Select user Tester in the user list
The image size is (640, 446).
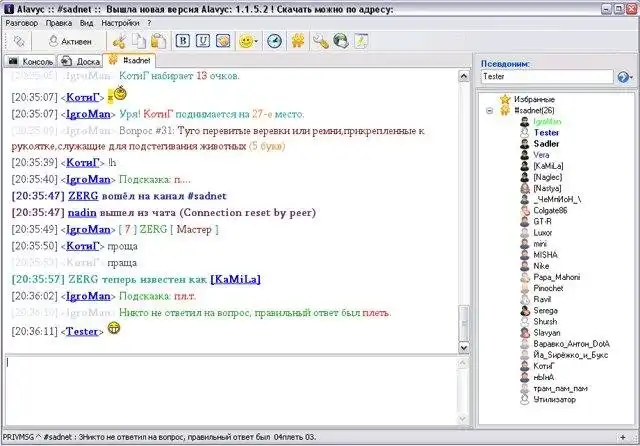coord(546,133)
